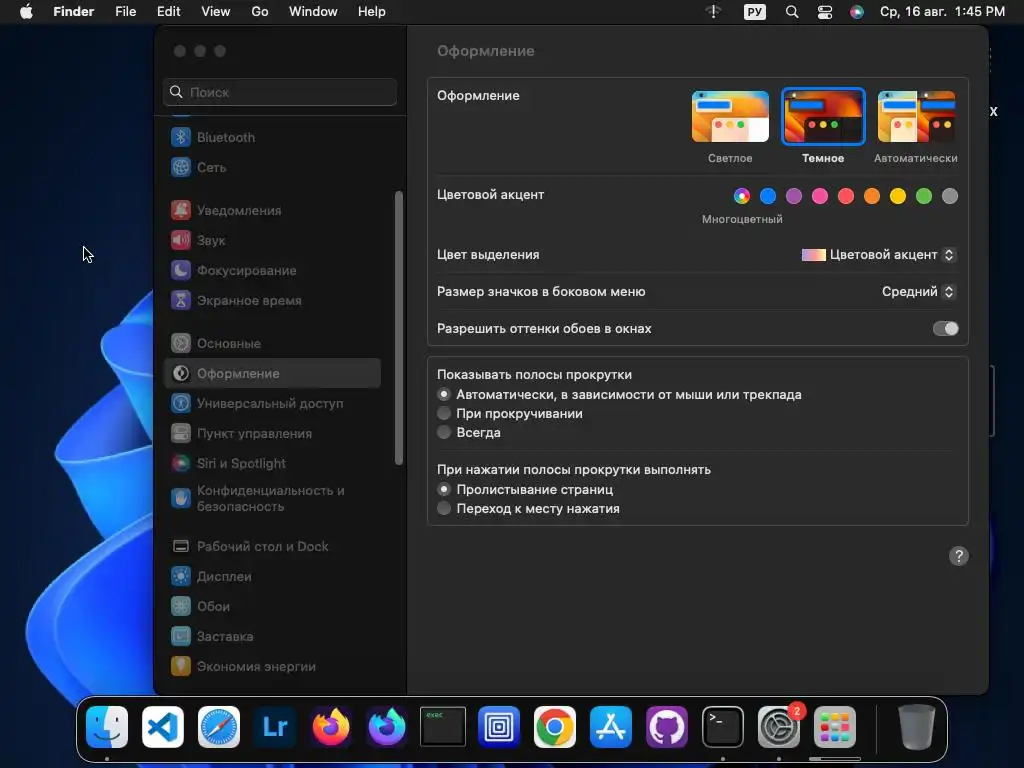Select pink accent color
Screen dimensions: 1024x768
click(820, 196)
